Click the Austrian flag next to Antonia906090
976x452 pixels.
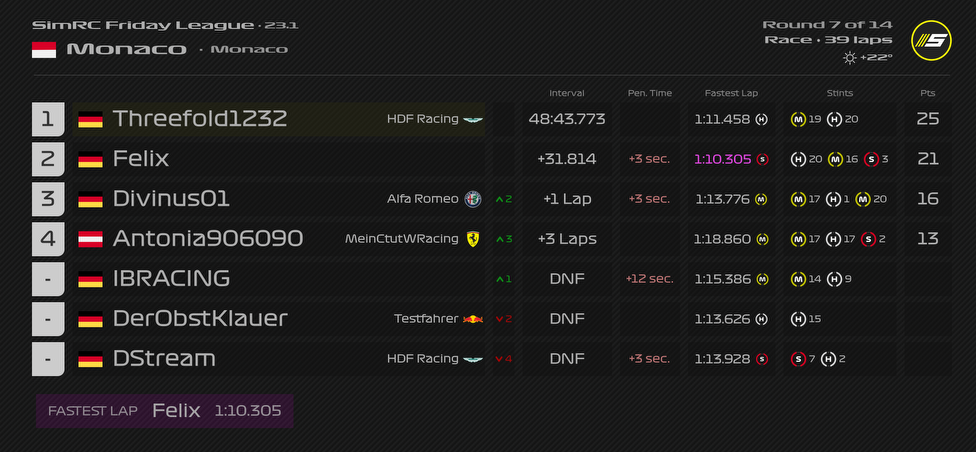click(x=90, y=239)
